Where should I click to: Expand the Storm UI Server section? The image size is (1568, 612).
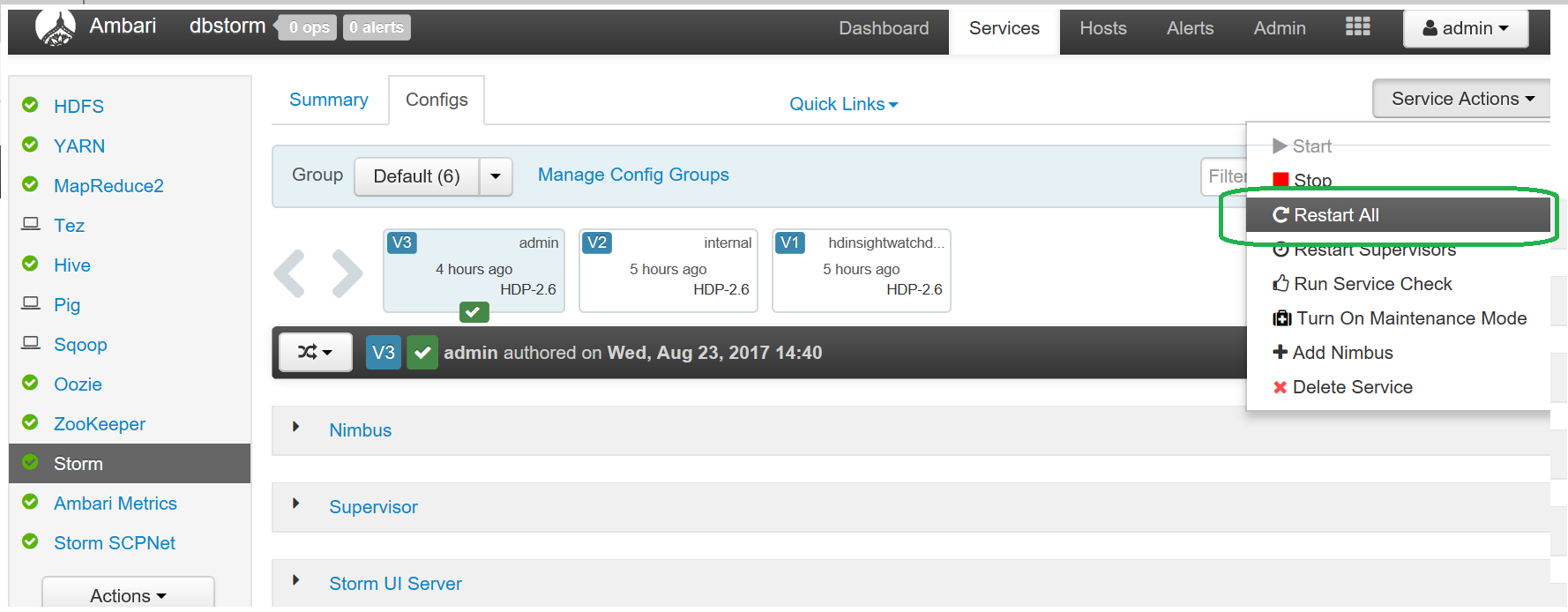tap(395, 584)
